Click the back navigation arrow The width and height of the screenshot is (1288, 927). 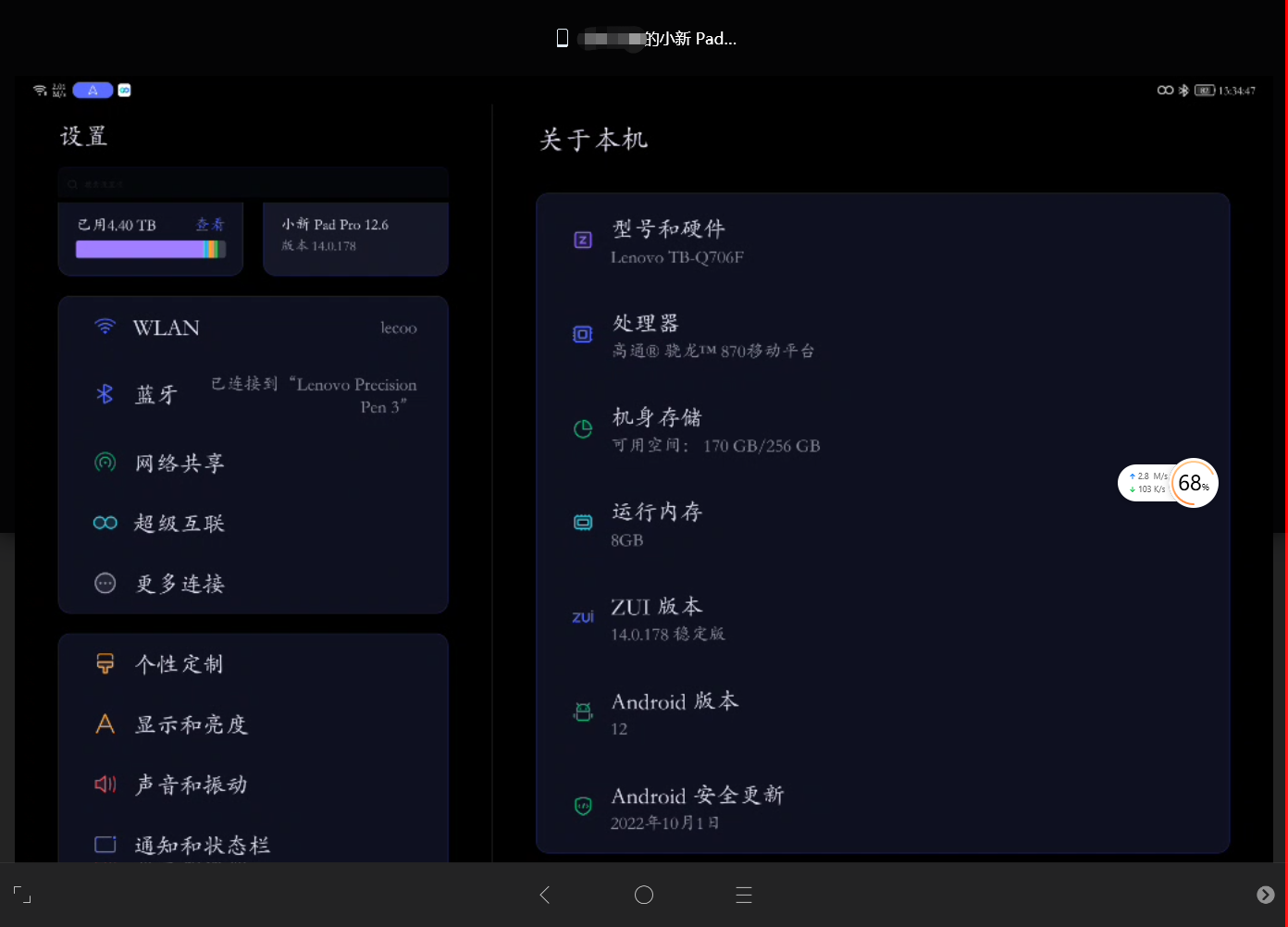click(x=545, y=895)
